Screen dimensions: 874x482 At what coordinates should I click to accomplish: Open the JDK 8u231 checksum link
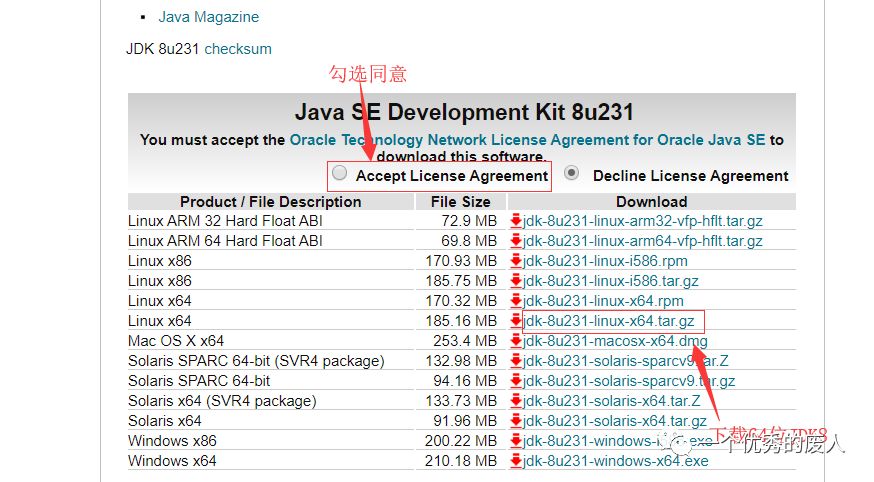click(x=238, y=49)
